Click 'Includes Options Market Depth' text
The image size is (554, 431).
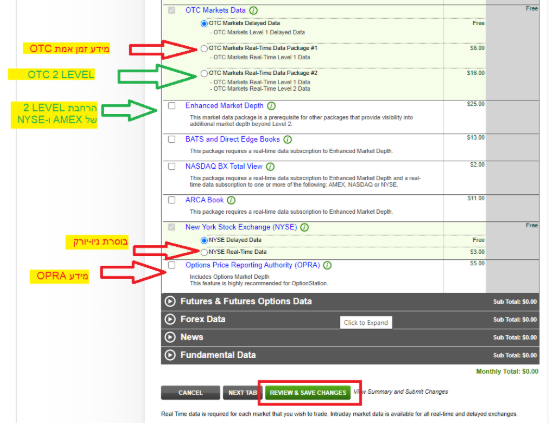pos(229,277)
